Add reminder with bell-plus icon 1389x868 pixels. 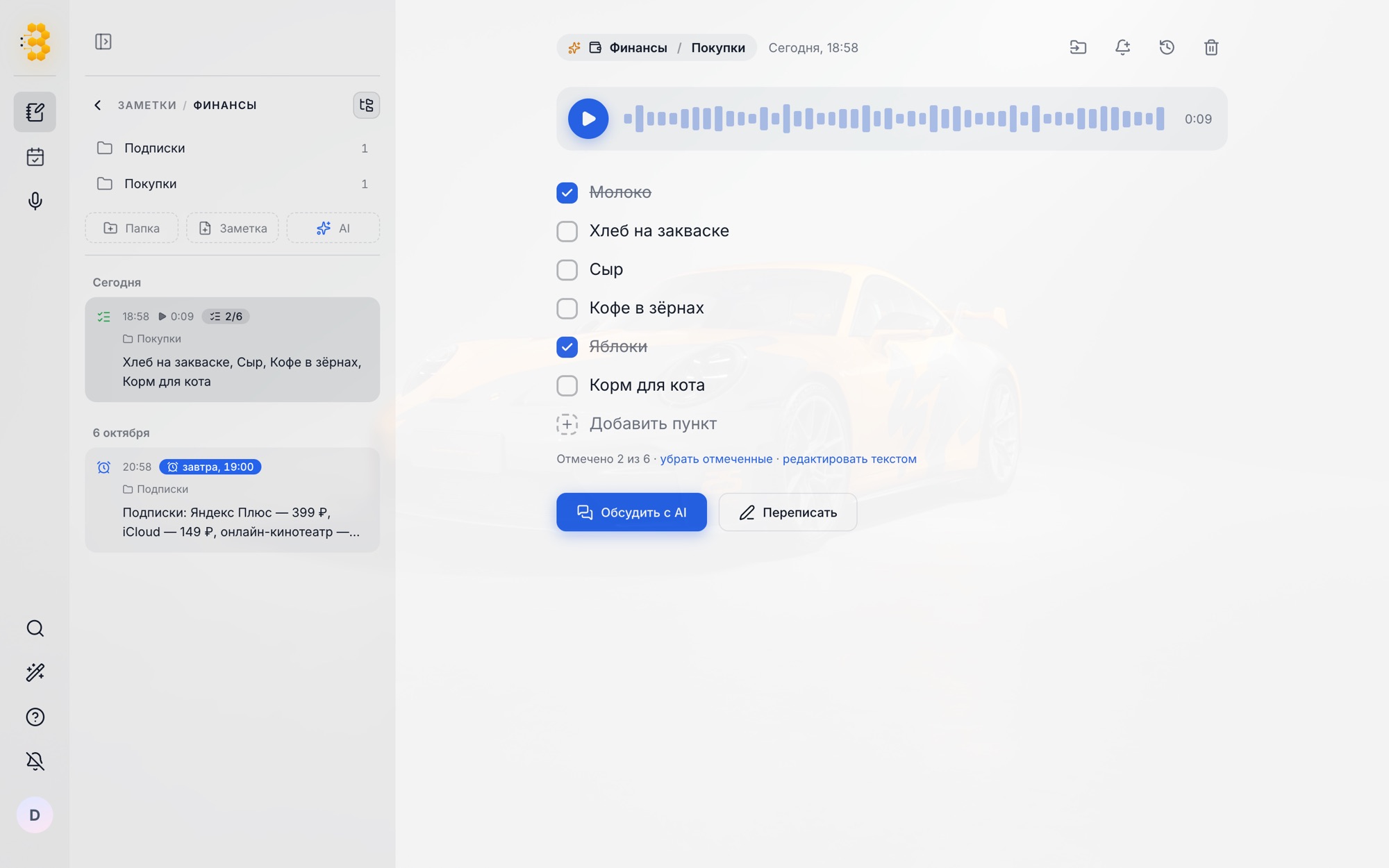coord(1122,47)
